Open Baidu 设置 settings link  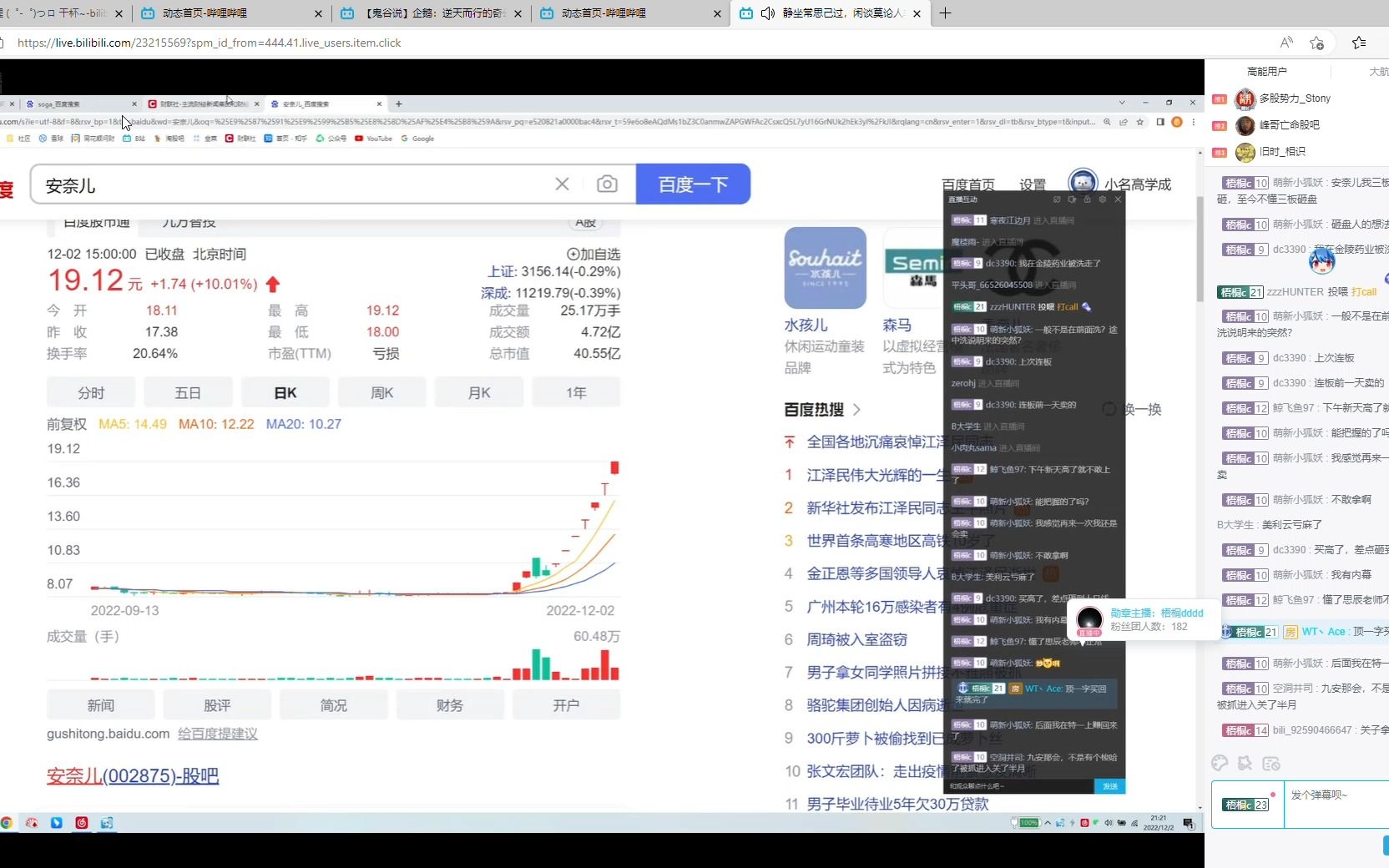pos(1033,184)
